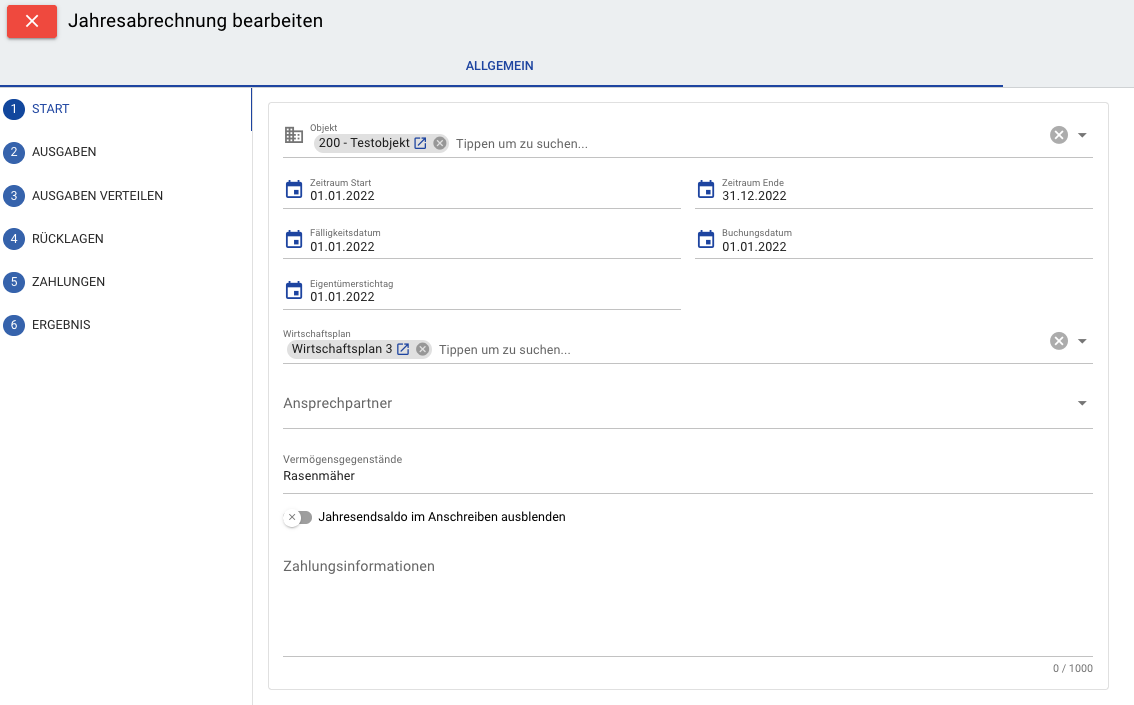Expand the Wirtschaftsplan dropdown arrow
Screen dimensions: 1134x705
click(x=1082, y=341)
